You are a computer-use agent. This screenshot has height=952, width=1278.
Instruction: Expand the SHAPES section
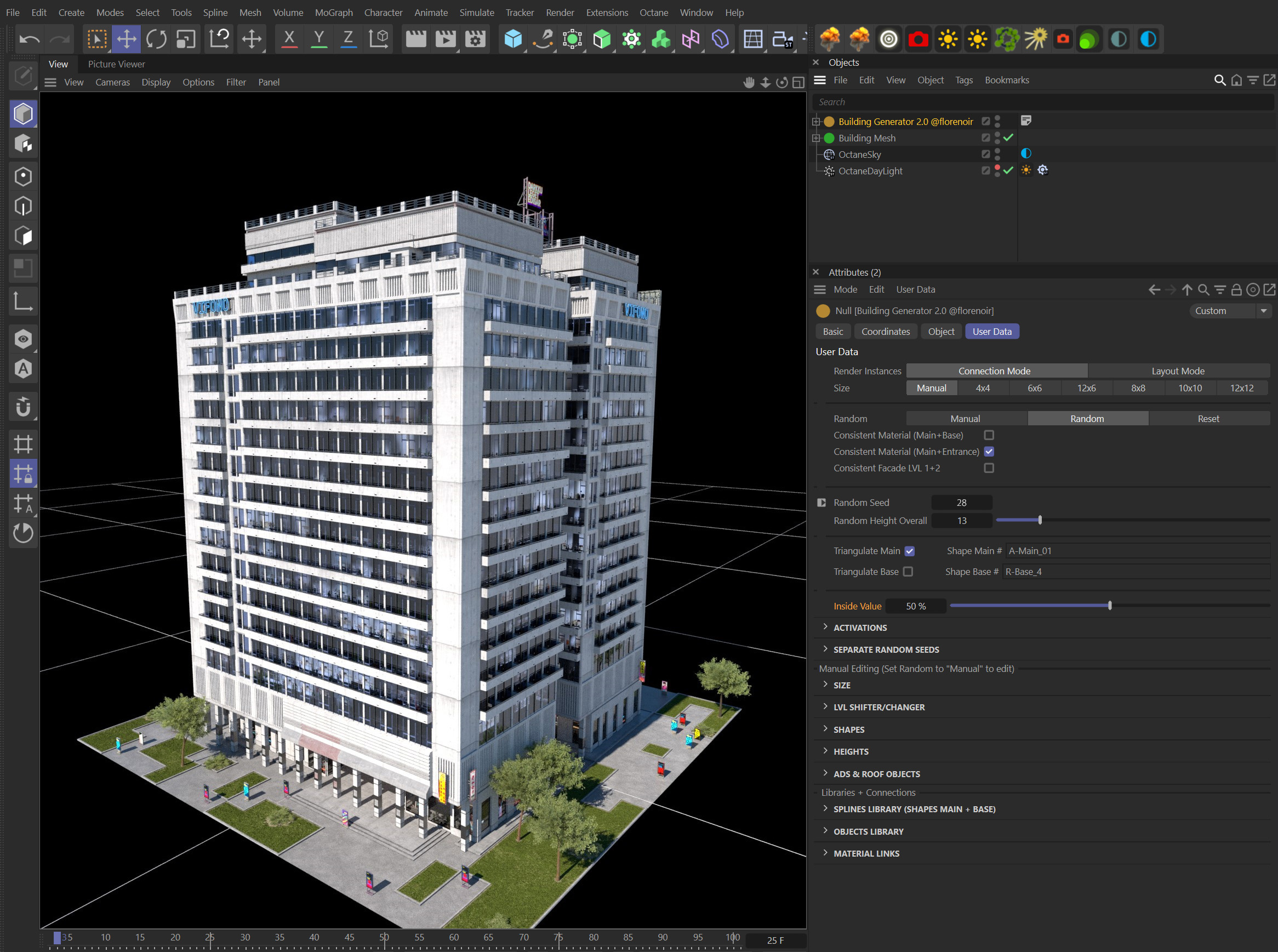click(849, 729)
